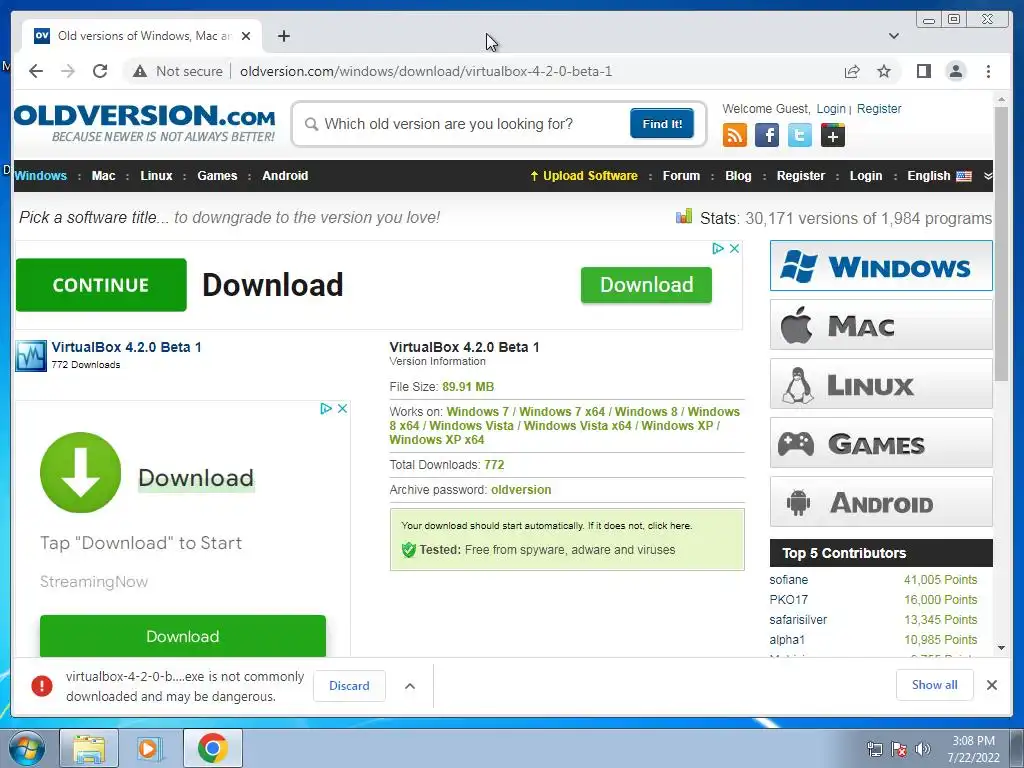Click the page vertical scrollbar thumb

pyautogui.click(x=1001, y=244)
